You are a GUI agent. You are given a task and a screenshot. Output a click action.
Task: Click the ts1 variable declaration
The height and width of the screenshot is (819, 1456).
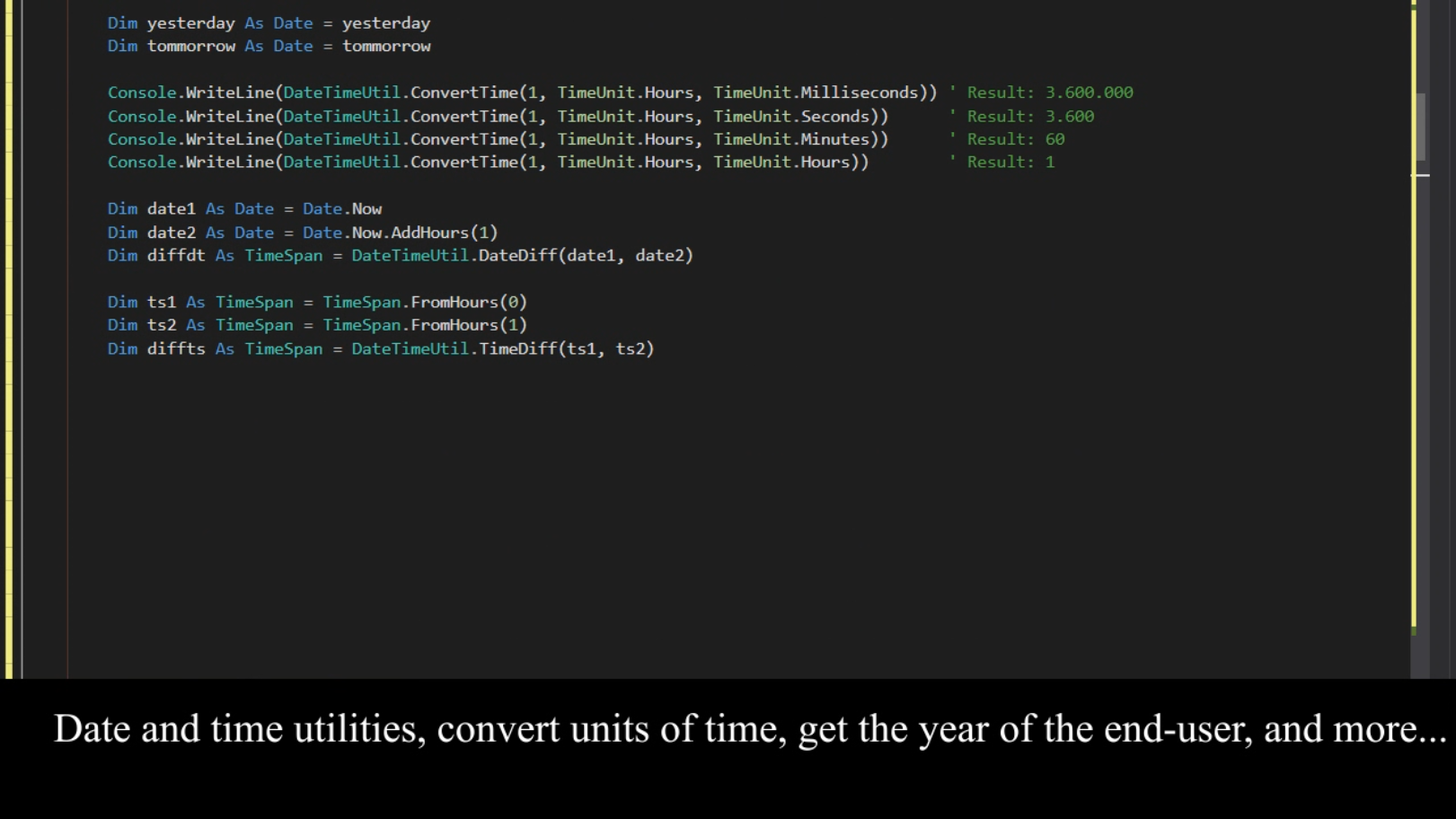click(x=162, y=303)
